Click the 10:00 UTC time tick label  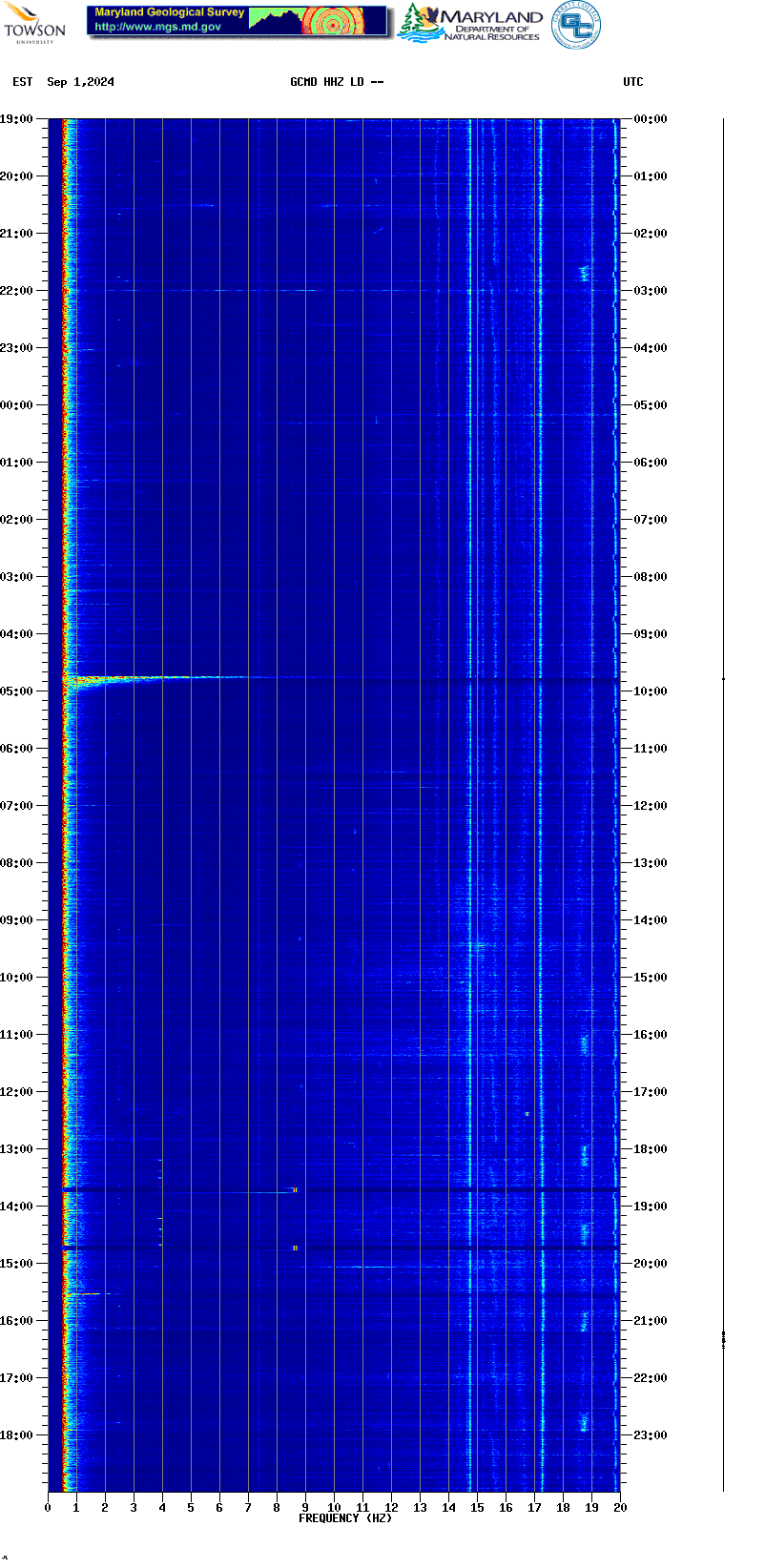[x=650, y=691]
